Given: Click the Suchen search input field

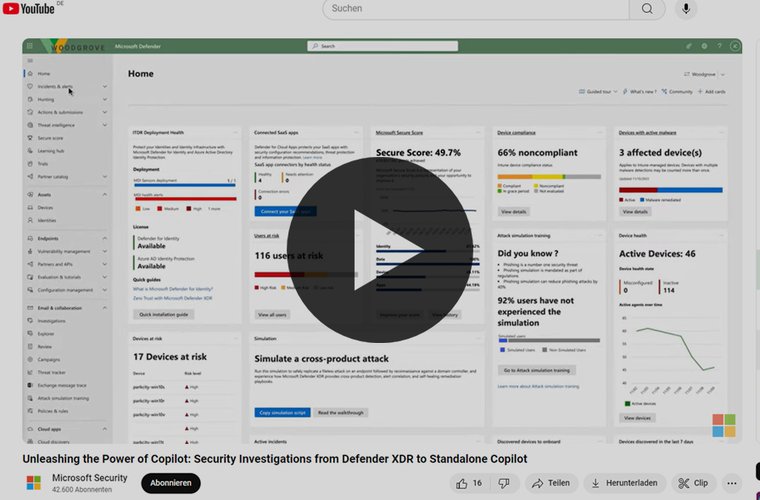Looking at the screenshot, I should coord(475,8).
